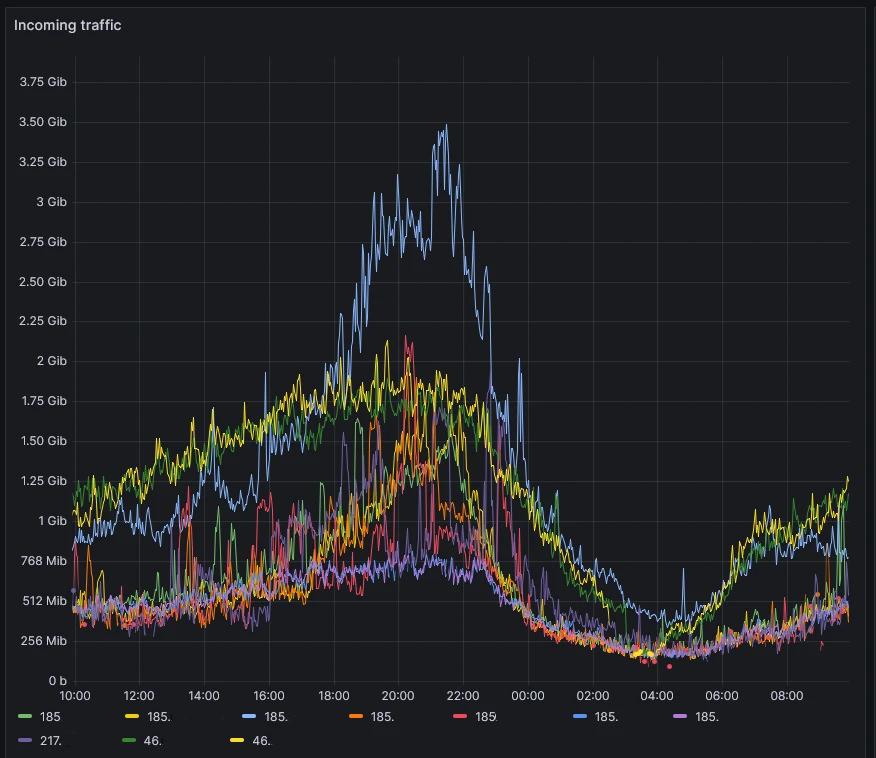Click the medium blue 185. legend color swatch
876x758 pixels.
click(579, 717)
